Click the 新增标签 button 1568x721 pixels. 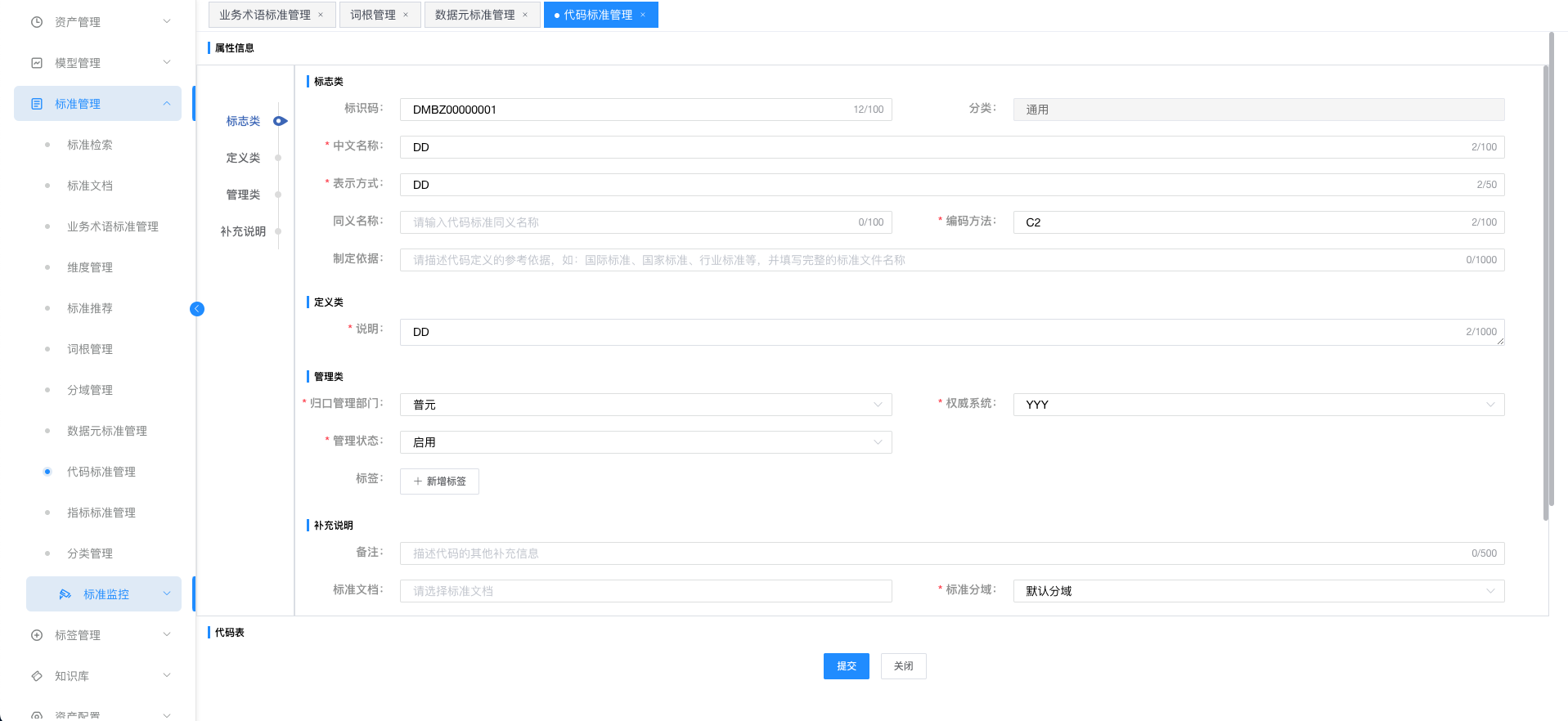pos(439,481)
